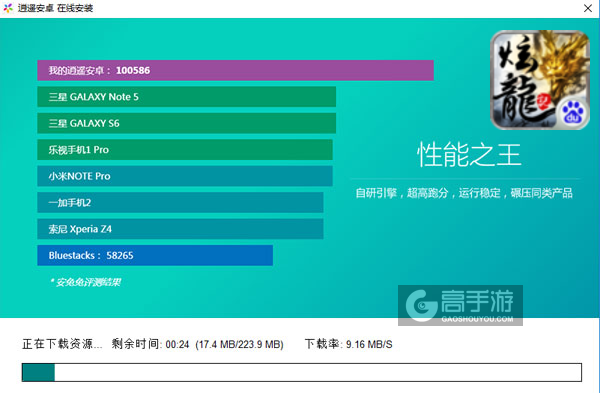Click the 正在下载资源 status text

(x=62, y=344)
